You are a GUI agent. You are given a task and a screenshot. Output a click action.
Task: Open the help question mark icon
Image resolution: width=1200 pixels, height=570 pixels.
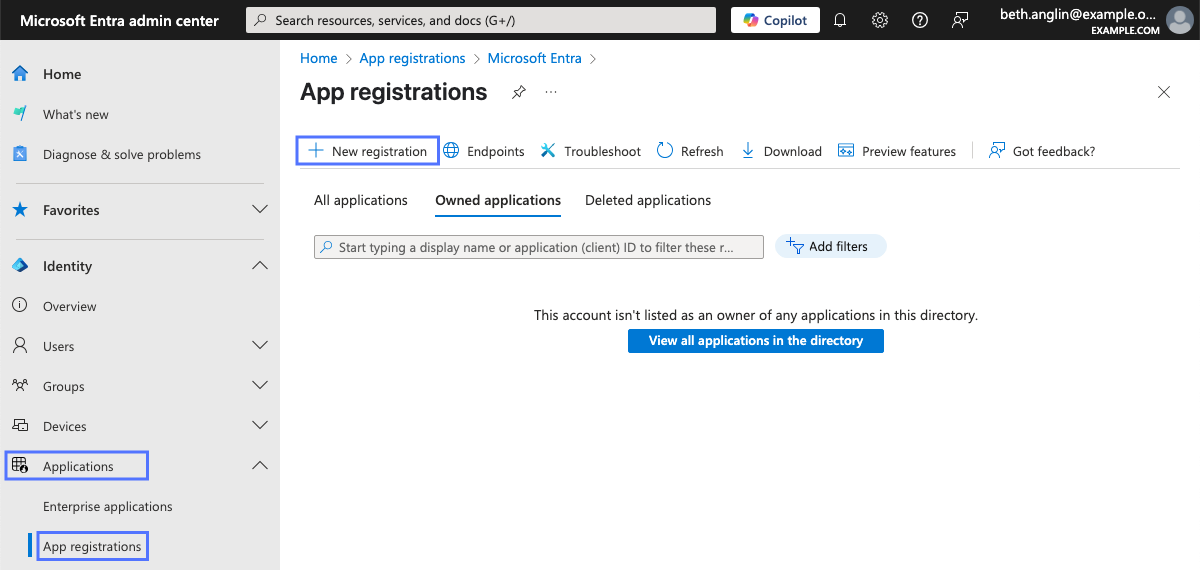coord(920,20)
